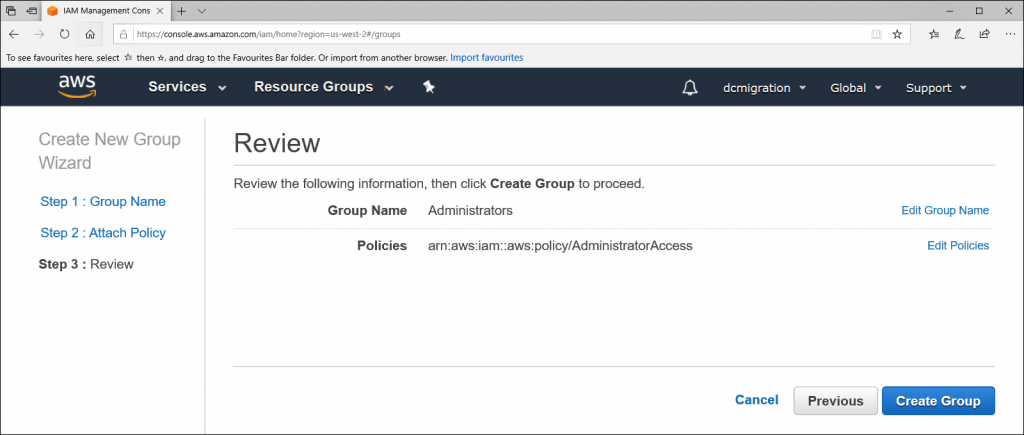The height and width of the screenshot is (435, 1024).
Task: Click the browser back arrow
Action: coord(14,33)
